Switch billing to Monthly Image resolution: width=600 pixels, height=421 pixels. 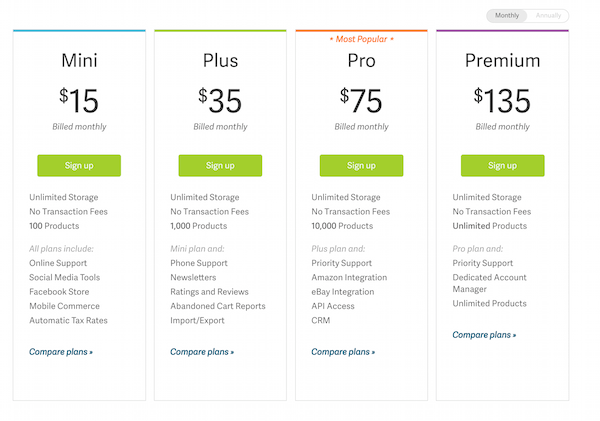pyautogui.click(x=507, y=16)
